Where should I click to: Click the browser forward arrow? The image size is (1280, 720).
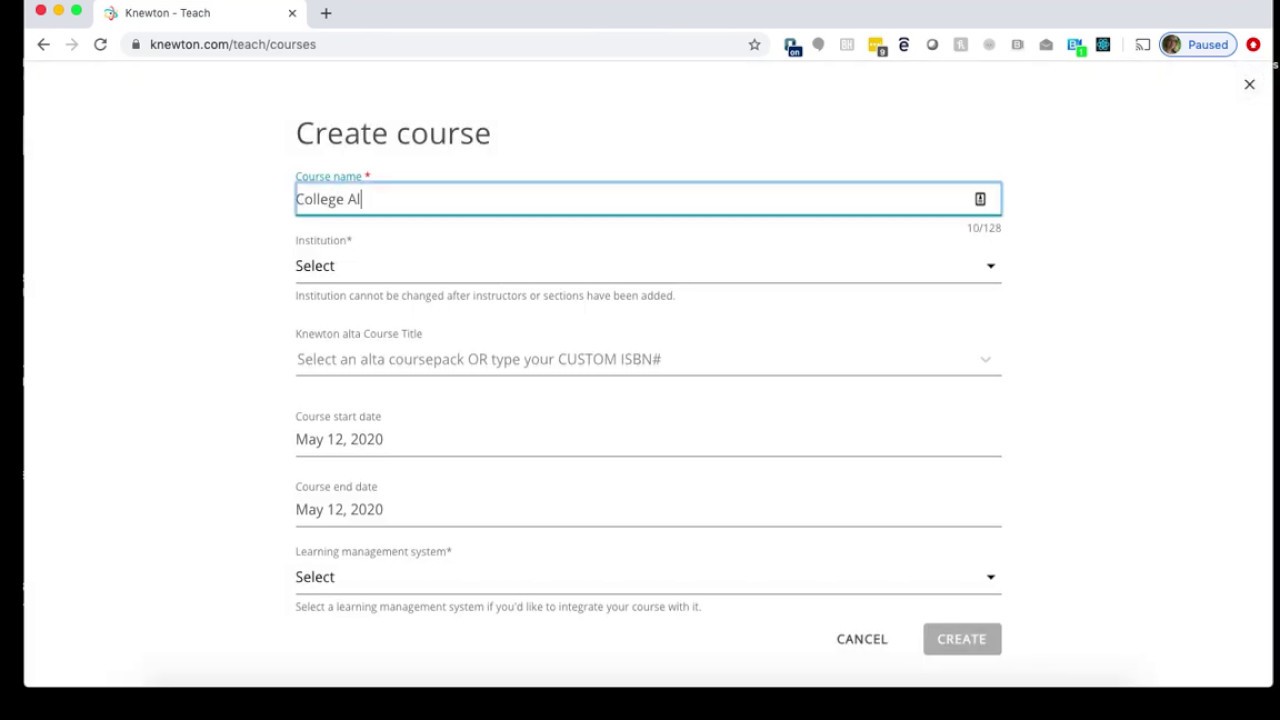72,44
